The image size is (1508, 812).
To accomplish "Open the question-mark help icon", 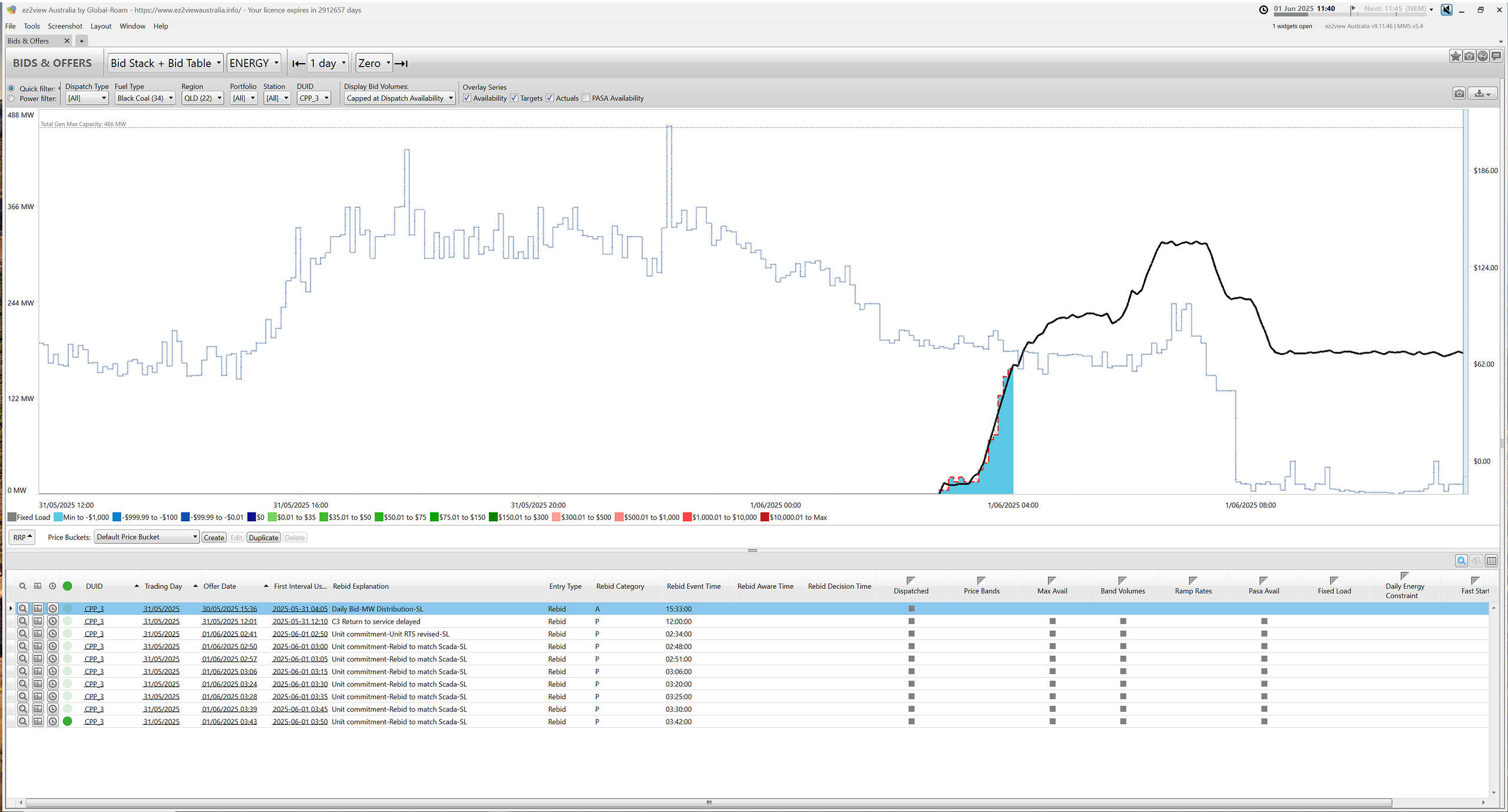I will [x=1483, y=56].
